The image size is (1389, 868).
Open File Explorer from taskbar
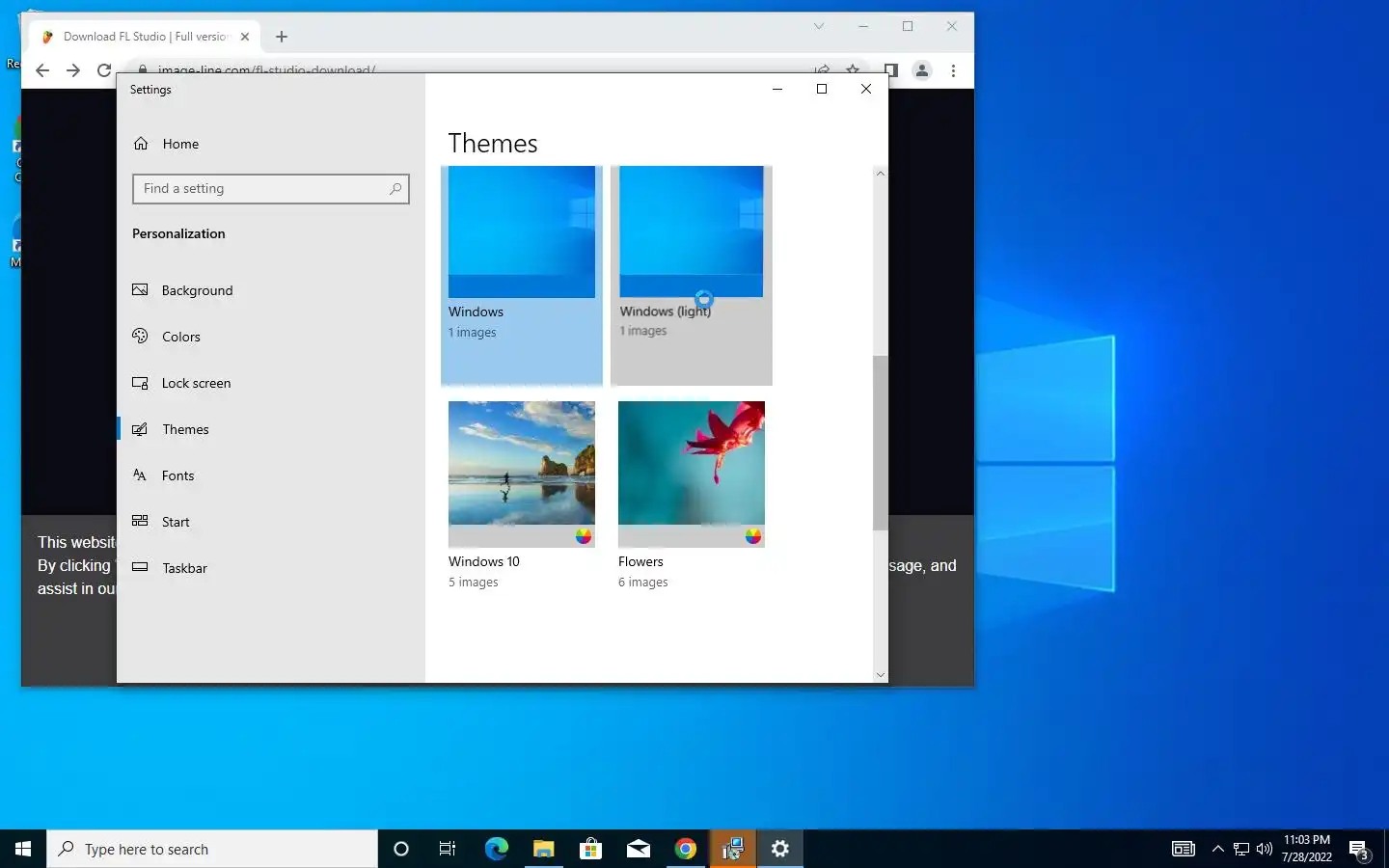tap(543, 849)
